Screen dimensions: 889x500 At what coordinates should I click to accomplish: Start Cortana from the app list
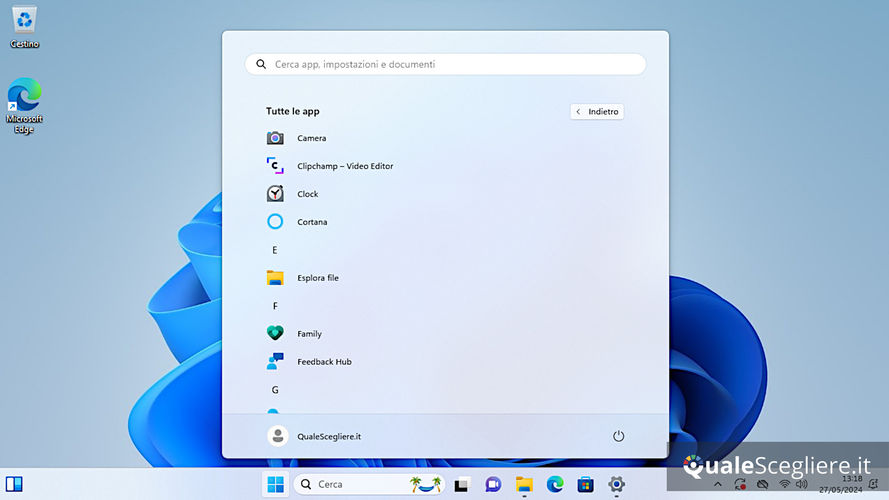(311, 222)
